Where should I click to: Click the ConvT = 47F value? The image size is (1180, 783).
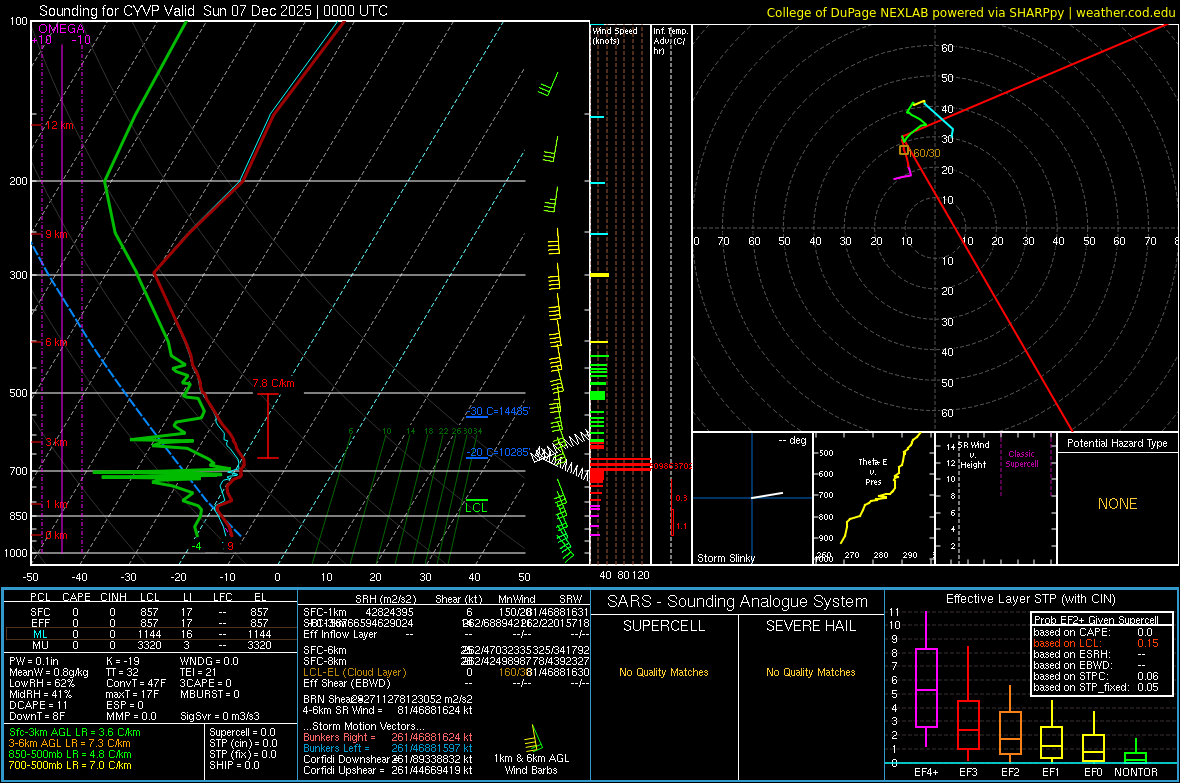pos(136,684)
